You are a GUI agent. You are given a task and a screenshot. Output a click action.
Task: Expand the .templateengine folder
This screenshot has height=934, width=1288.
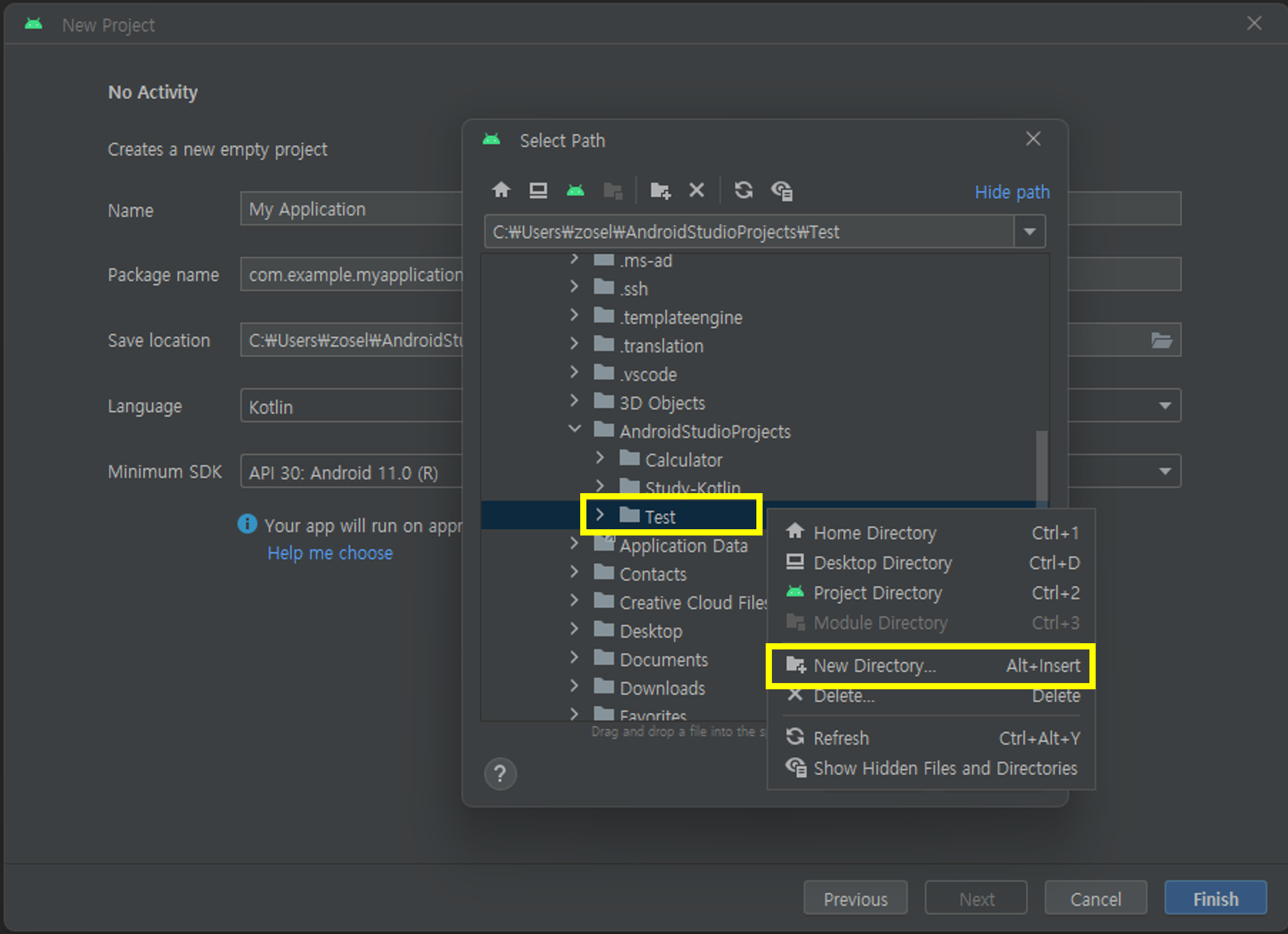pyautogui.click(x=575, y=315)
